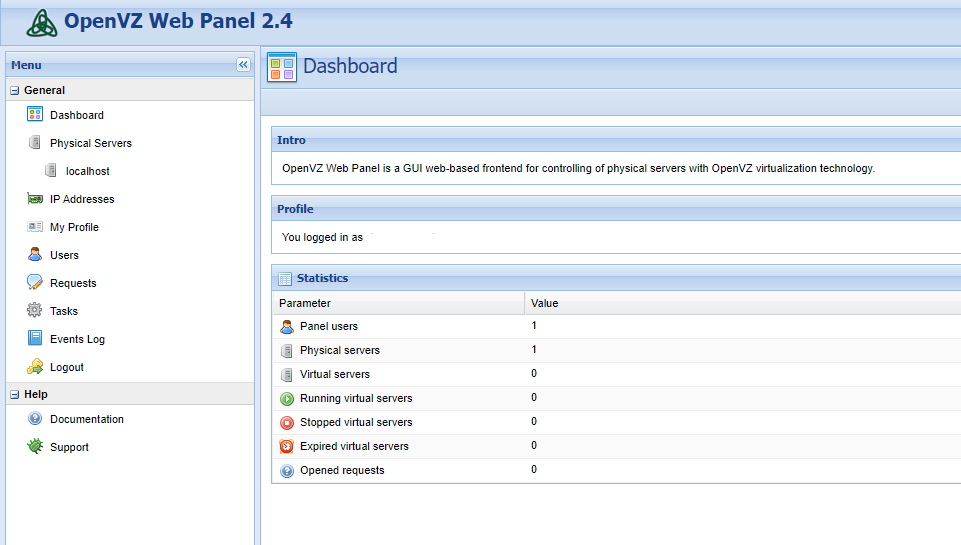
Task: Click the Virtual servers label
Action: point(335,374)
